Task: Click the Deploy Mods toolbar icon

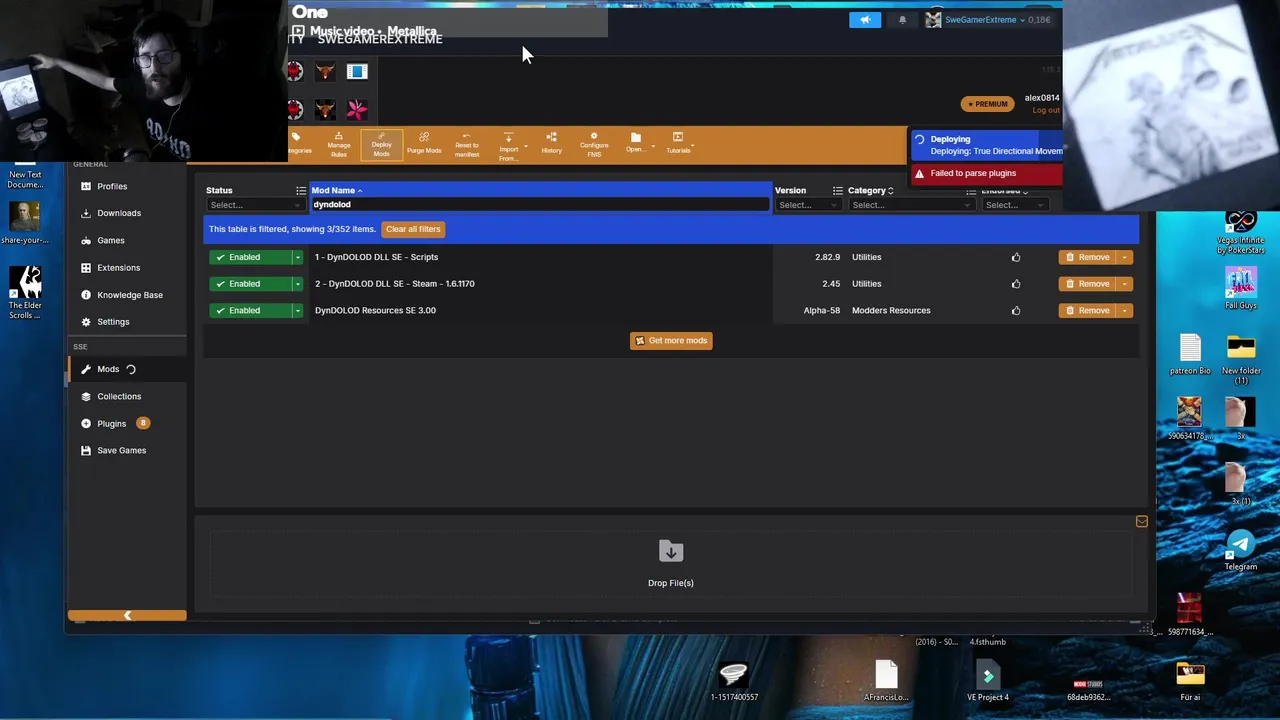Action: (x=381, y=145)
